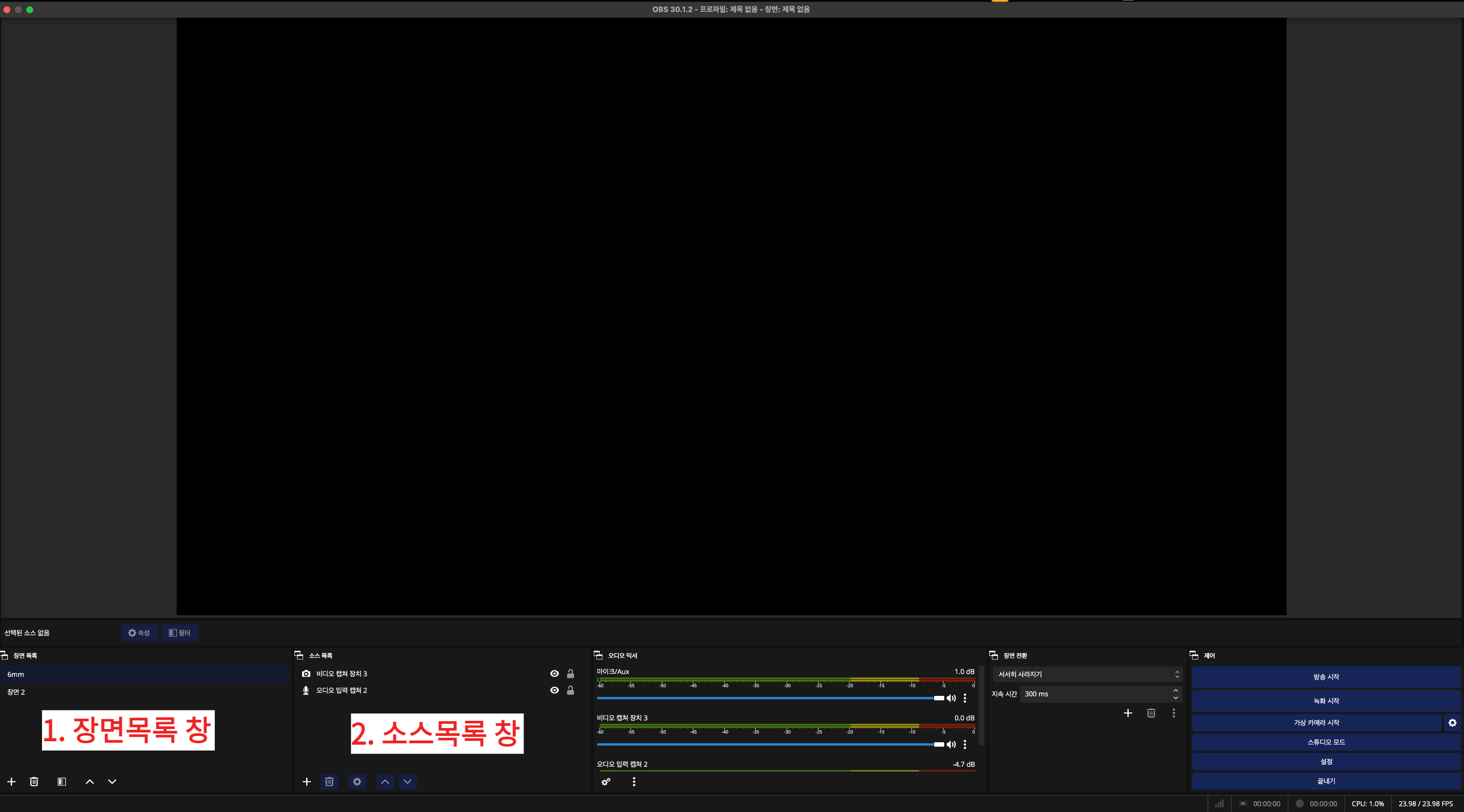Open audio mixer advanced properties gears icon

click(606, 782)
